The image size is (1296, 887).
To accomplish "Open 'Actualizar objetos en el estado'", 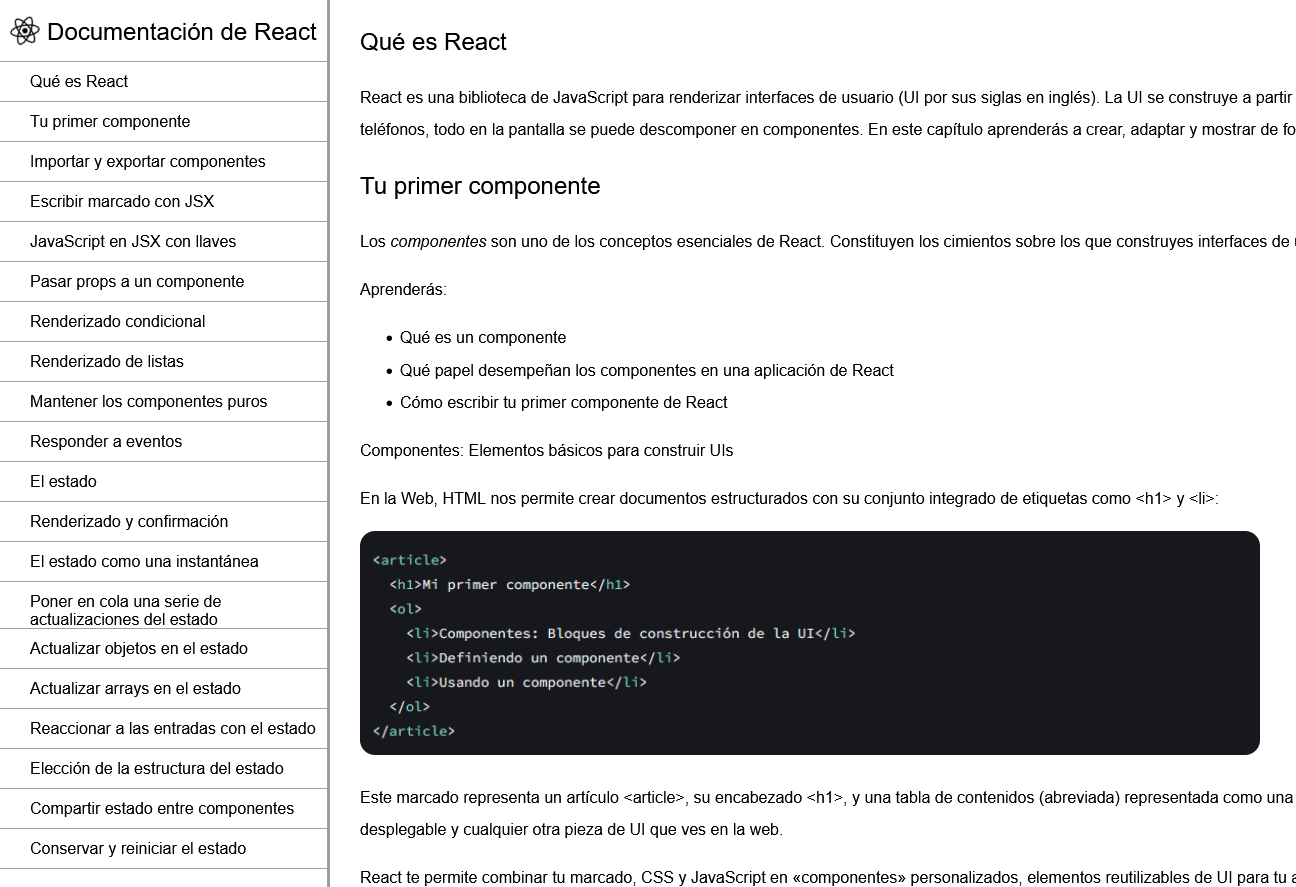I will click(137, 648).
